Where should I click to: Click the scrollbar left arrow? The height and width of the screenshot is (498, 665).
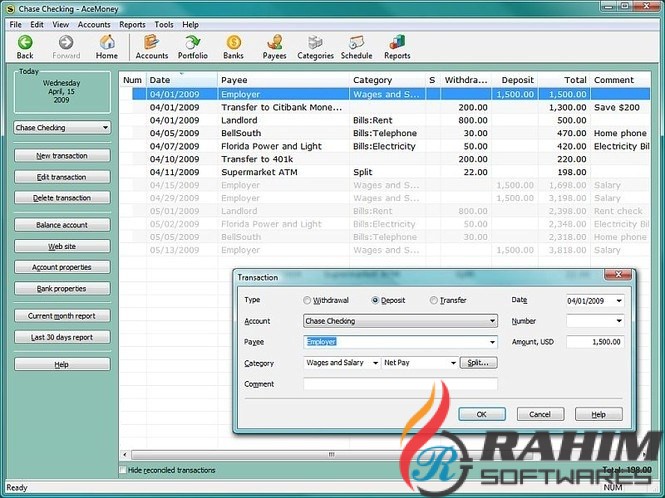125,455
